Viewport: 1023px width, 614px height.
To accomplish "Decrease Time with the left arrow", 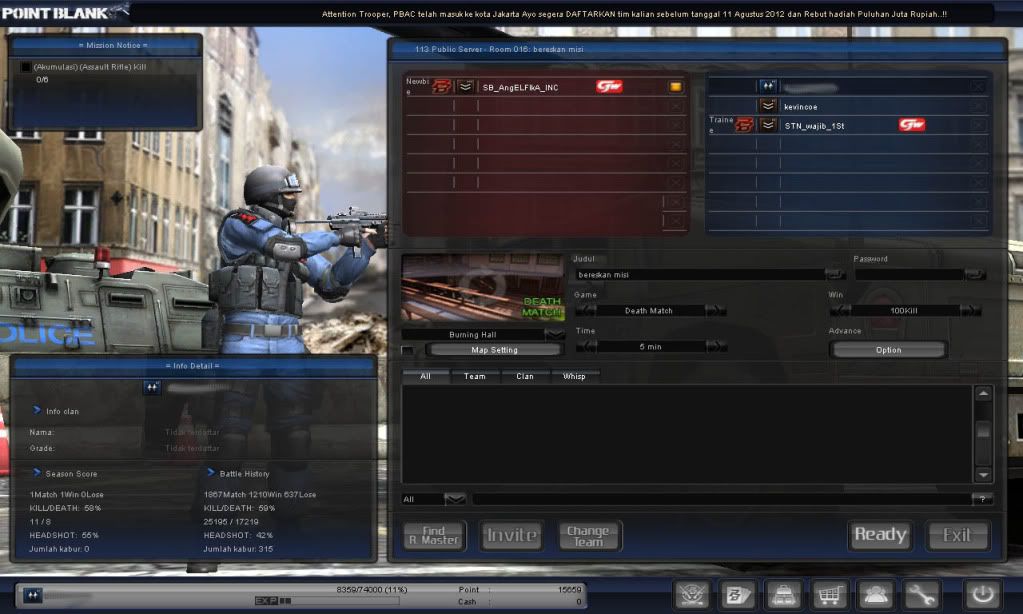I will [586, 346].
